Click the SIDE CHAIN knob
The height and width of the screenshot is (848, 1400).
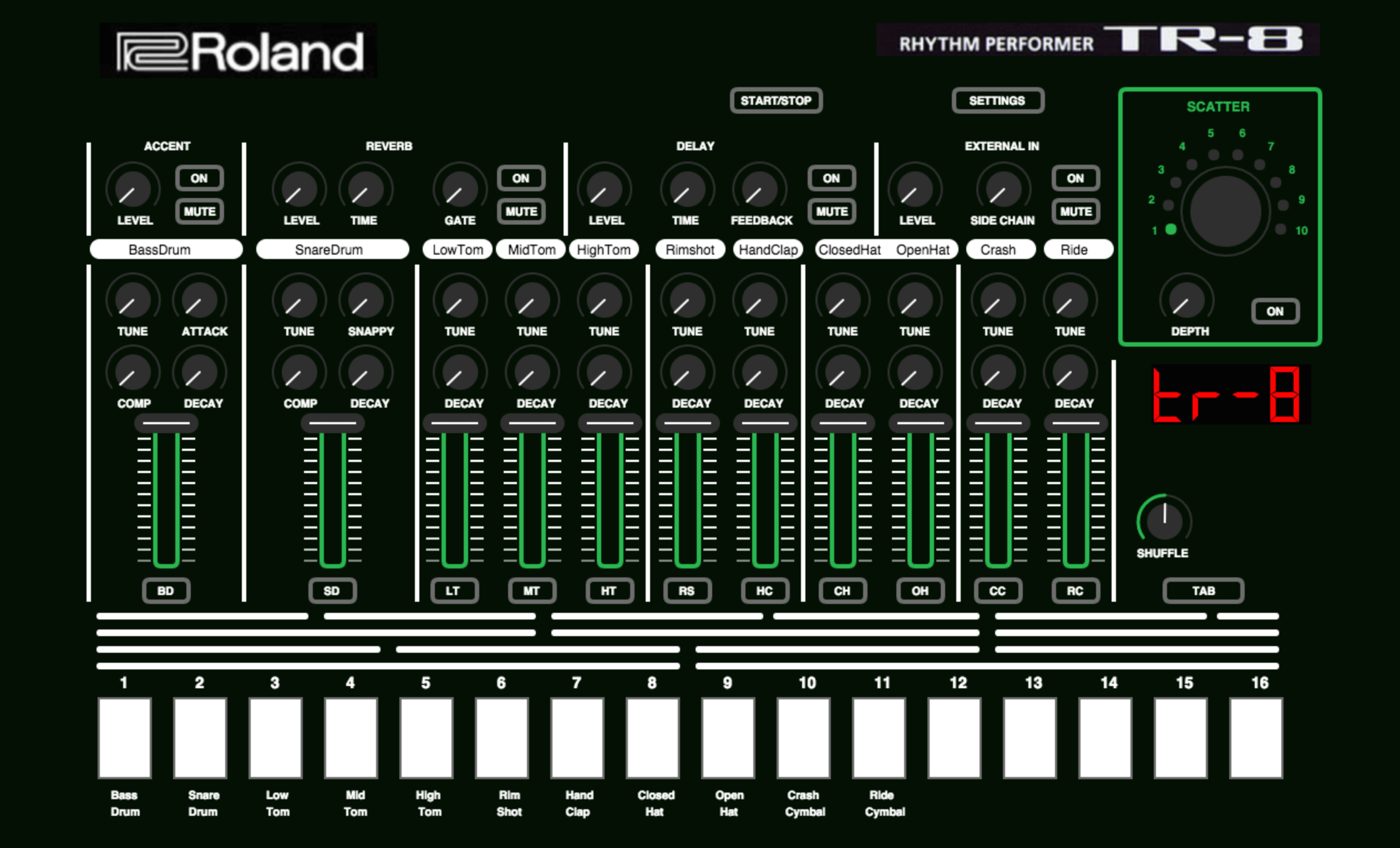[1003, 189]
